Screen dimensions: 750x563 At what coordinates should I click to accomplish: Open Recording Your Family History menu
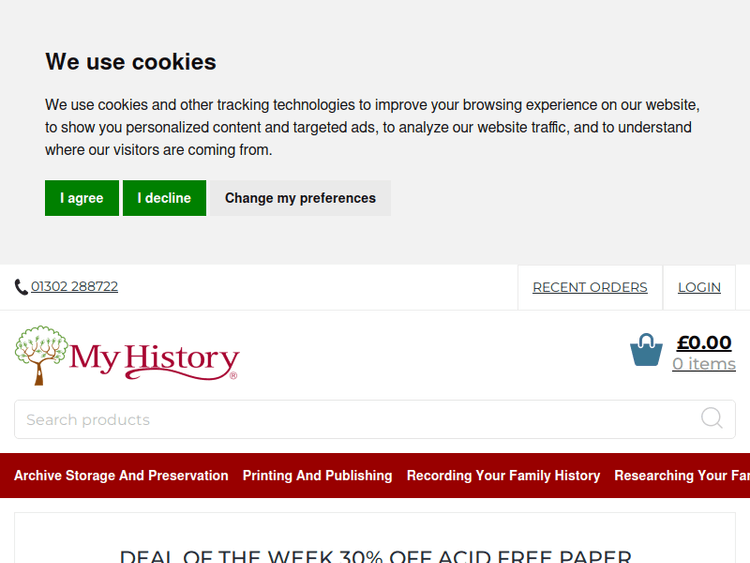(x=503, y=476)
